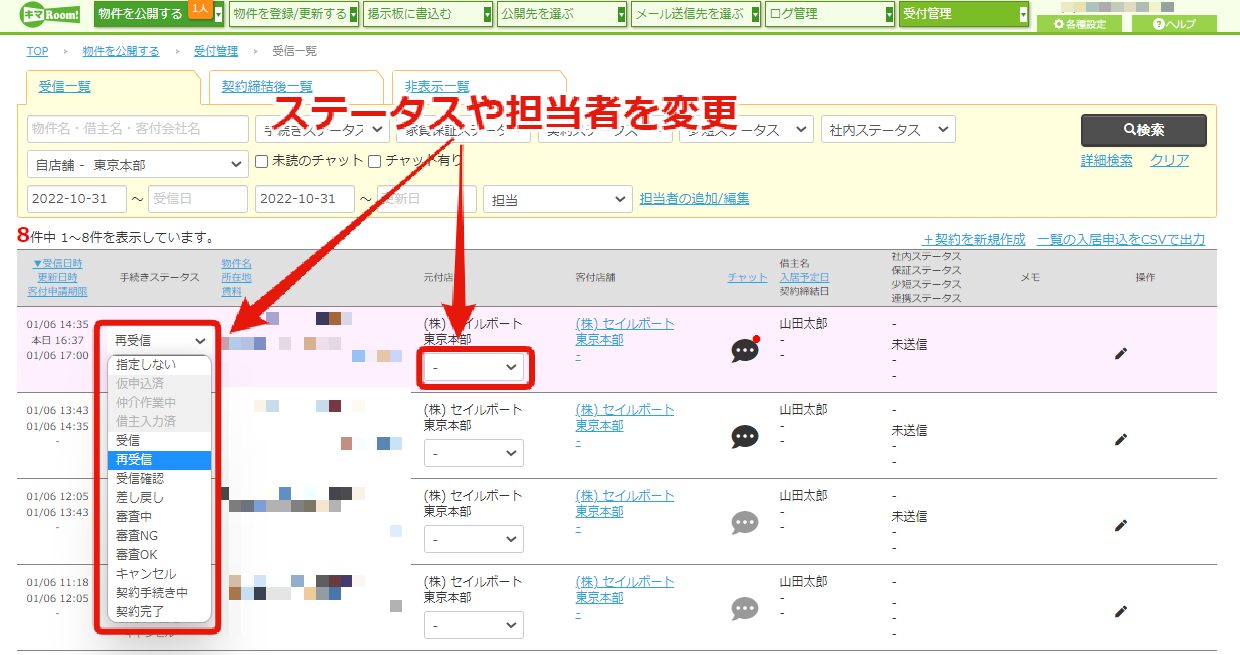Click 一覧の入居申込をCSVで出力 link
The image size is (1240, 655).
(x=1121, y=239)
